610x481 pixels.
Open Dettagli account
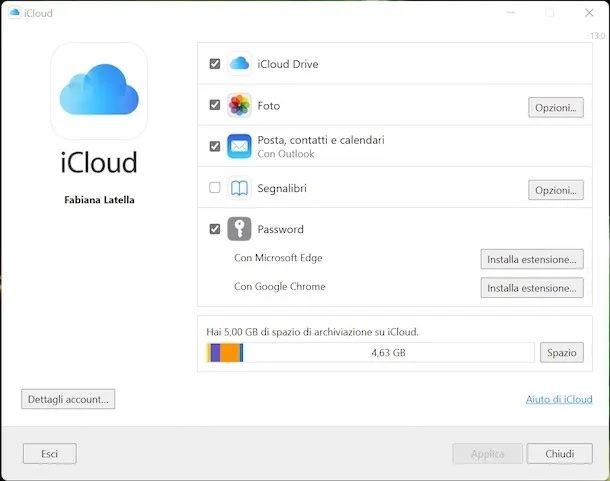(68, 399)
